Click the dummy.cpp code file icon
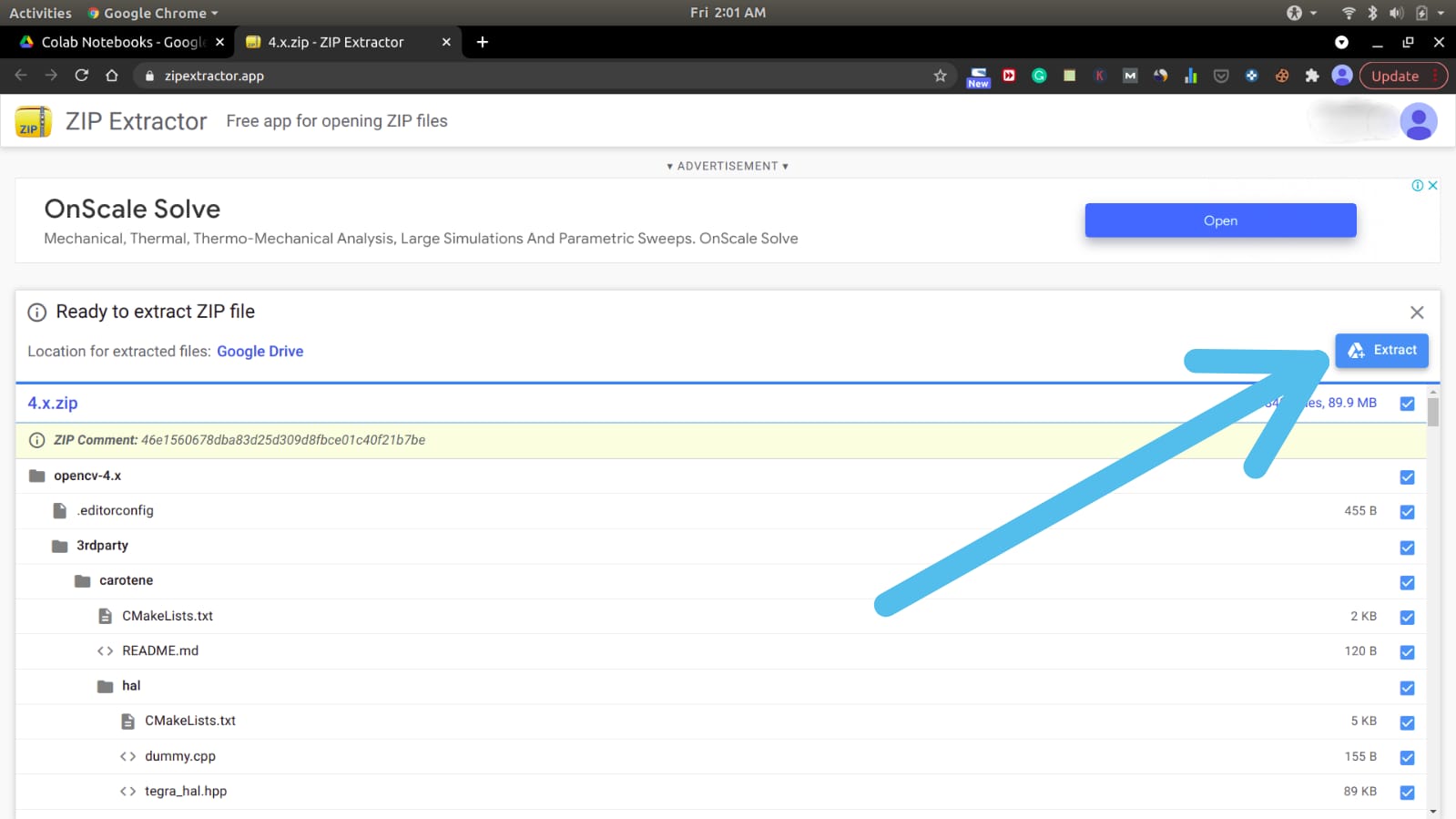The width and height of the screenshot is (1456, 819). click(x=128, y=756)
